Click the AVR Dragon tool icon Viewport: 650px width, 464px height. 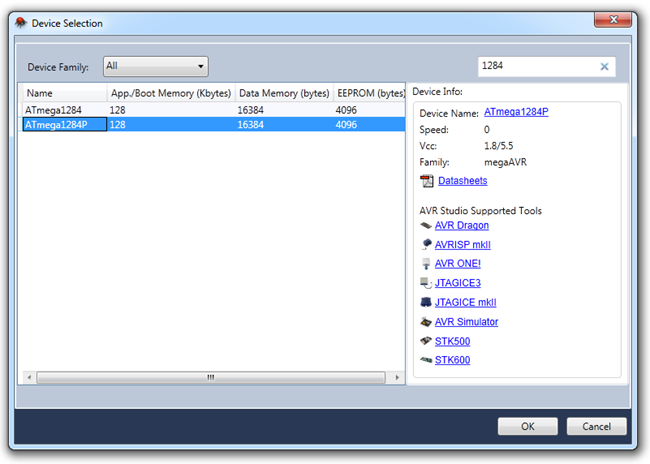point(426,226)
